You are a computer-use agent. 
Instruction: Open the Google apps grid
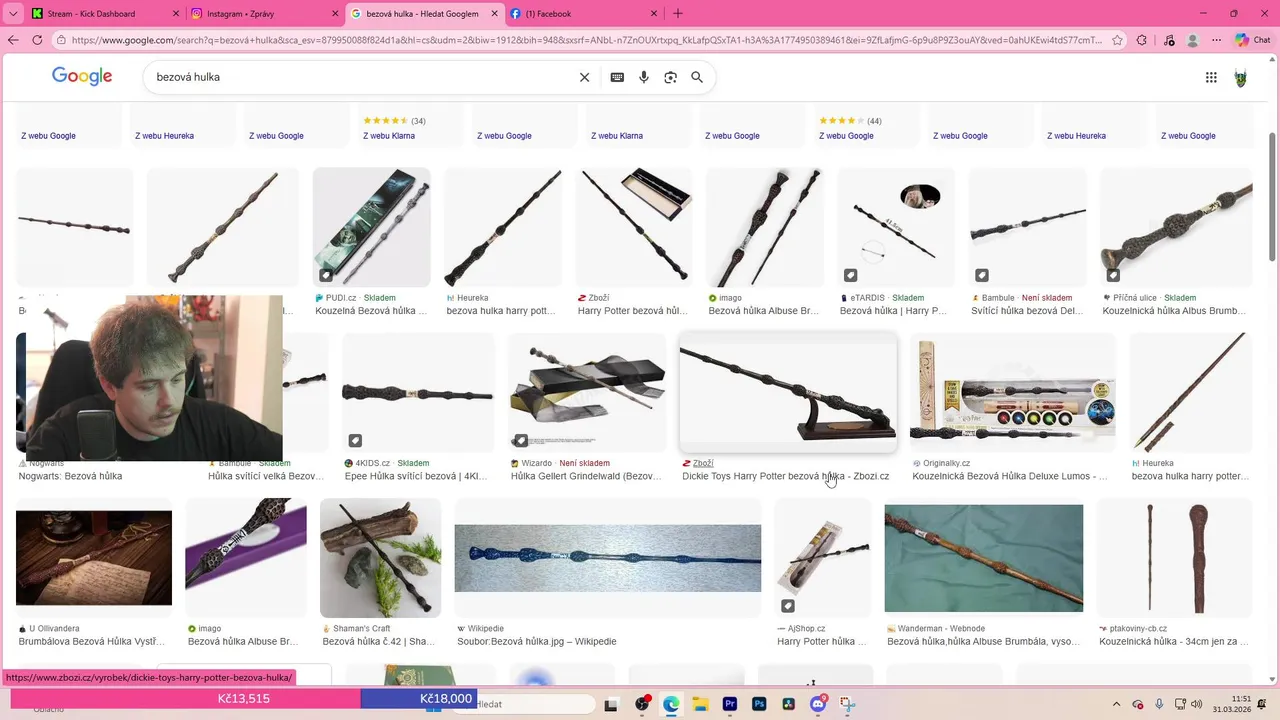click(x=1211, y=77)
